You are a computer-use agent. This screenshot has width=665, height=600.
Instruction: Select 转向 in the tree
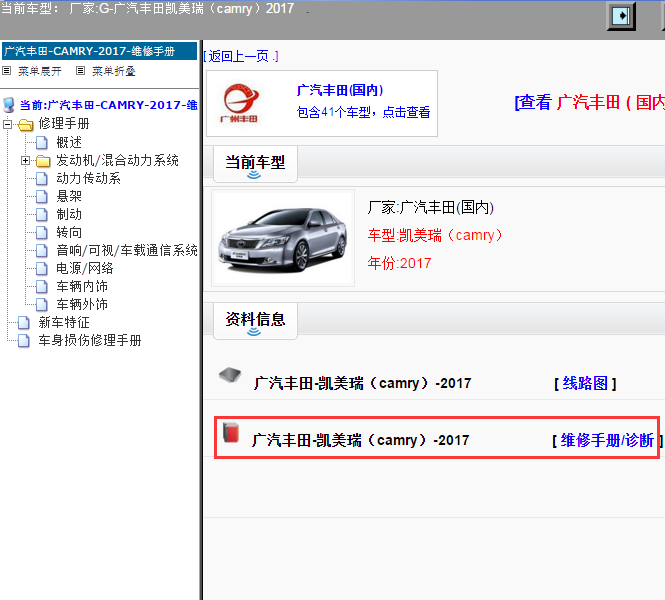69,232
